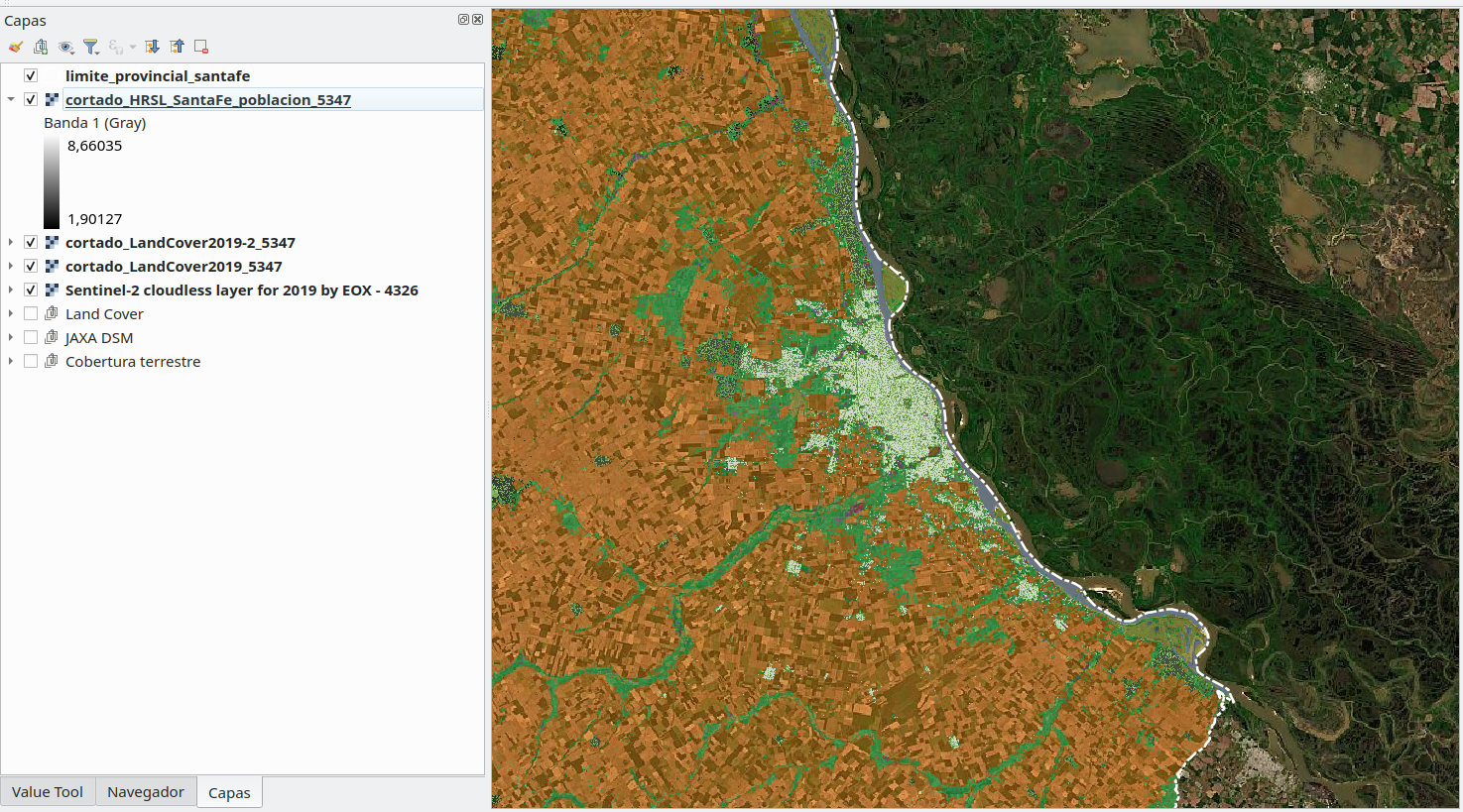Select cortado_LandCover2019-2_5347 layer name
This screenshot has width=1463, height=812.
coord(181,242)
